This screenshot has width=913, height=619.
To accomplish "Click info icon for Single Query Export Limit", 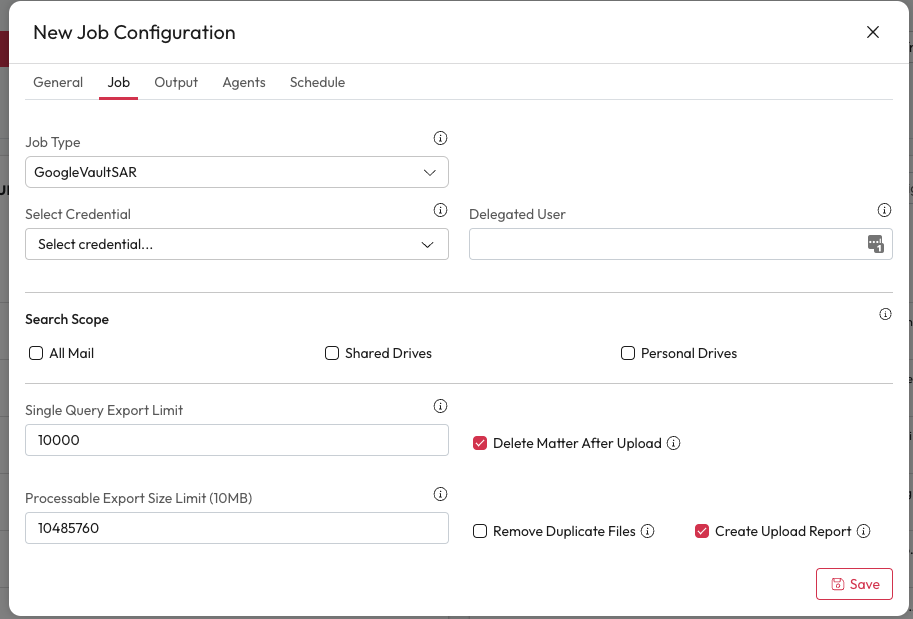I will pos(440,407).
